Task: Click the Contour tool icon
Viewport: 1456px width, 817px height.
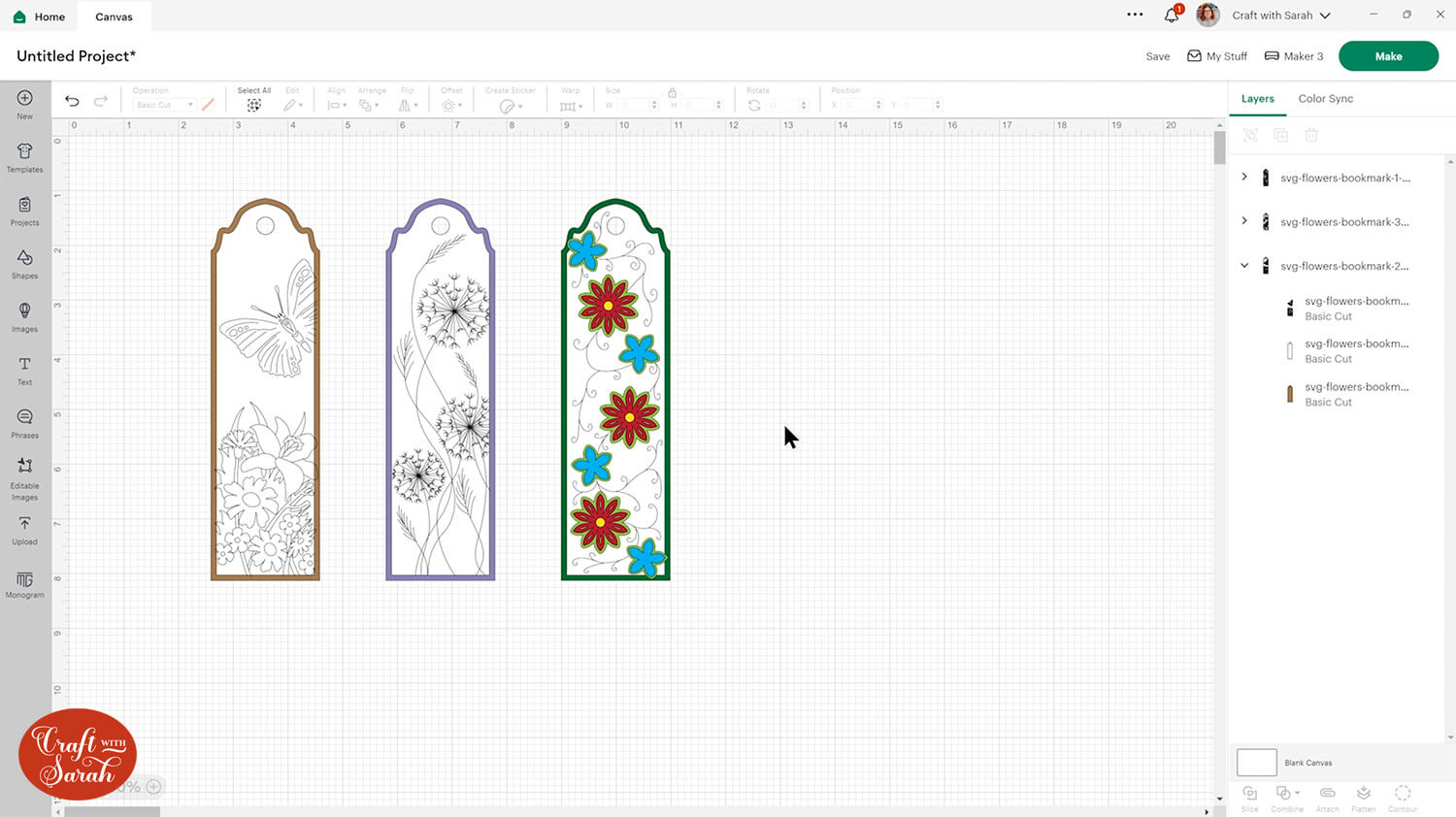Action: 1403,794
